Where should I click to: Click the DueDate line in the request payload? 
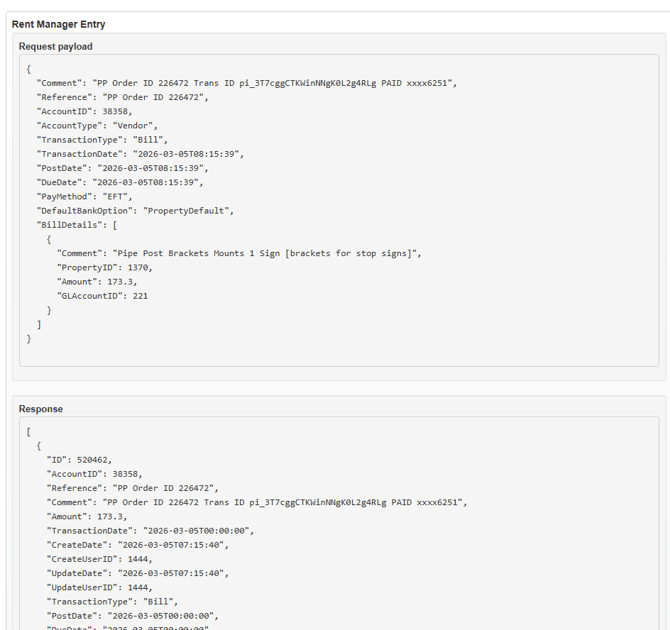pyautogui.click(x=120, y=183)
